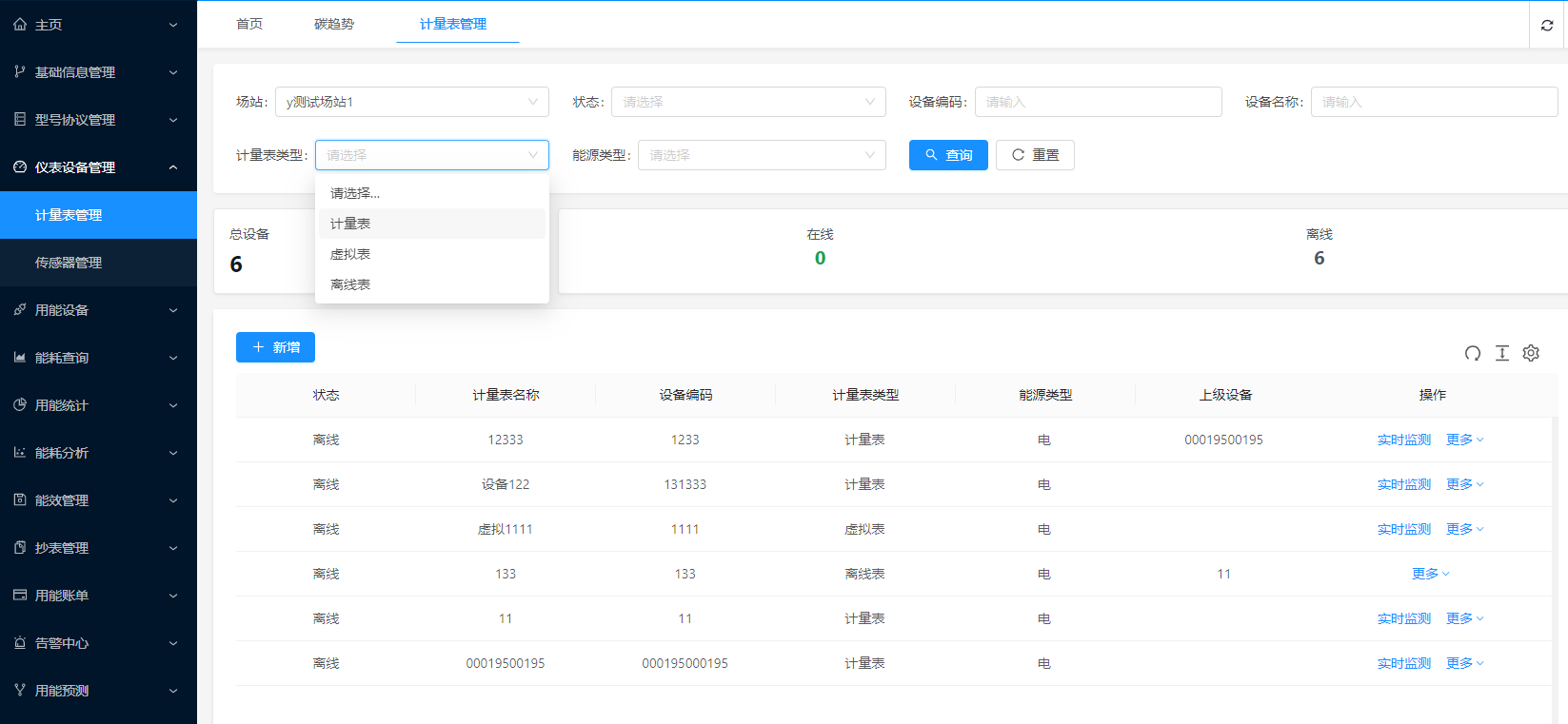
Task: Click the table reload icon above the table
Action: pos(1473,354)
